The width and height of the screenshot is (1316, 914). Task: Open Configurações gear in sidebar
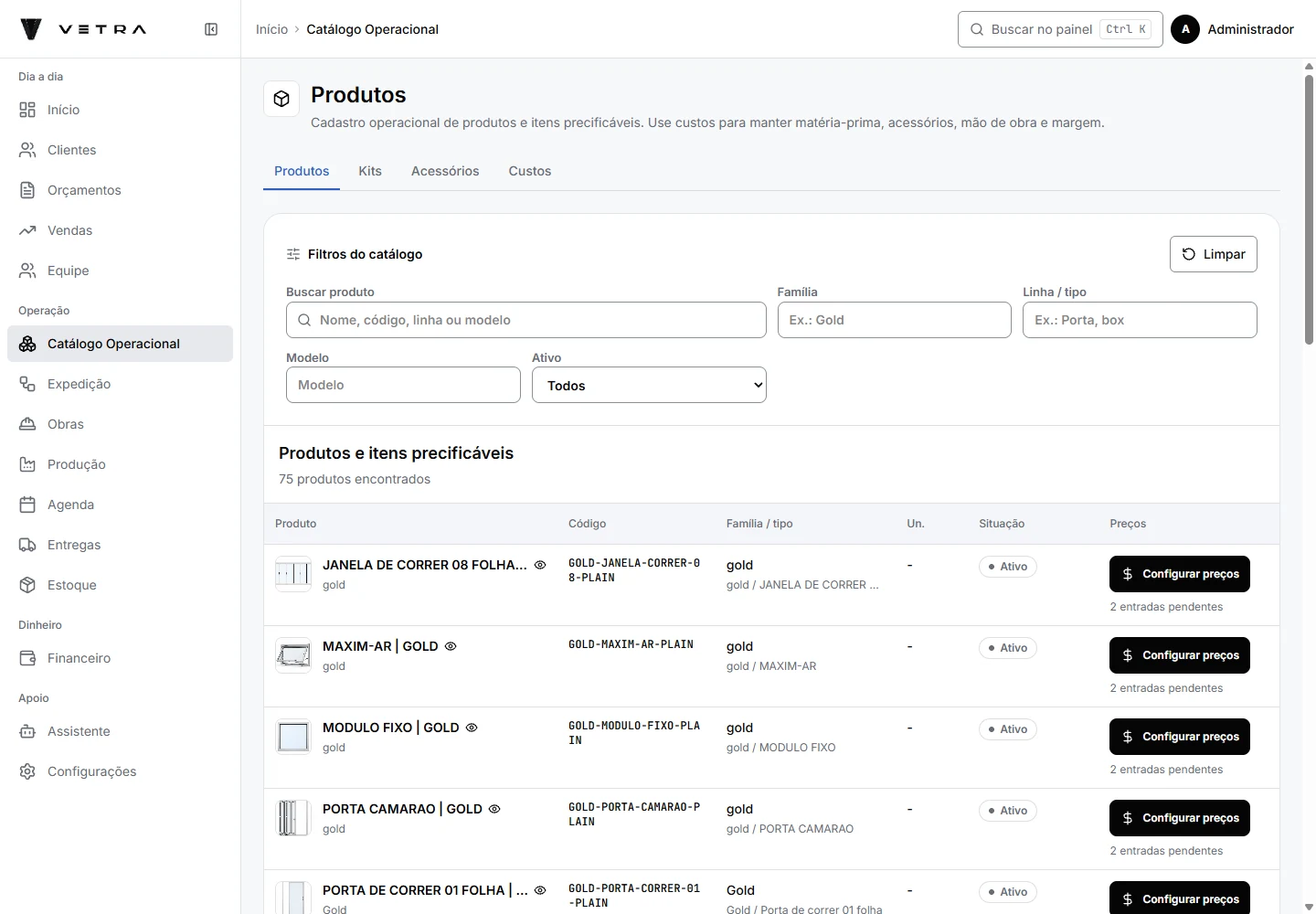pos(120,771)
